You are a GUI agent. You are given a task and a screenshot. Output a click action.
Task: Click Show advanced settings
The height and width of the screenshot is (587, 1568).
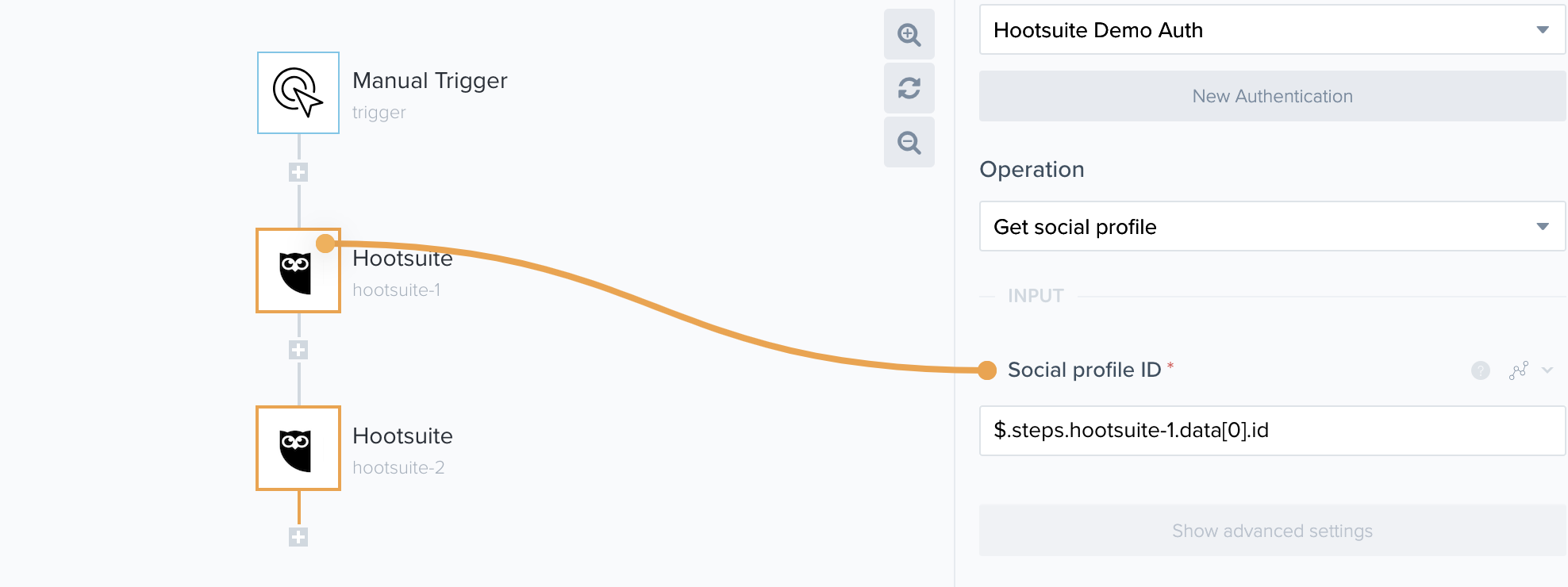click(x=1271, y=531)
